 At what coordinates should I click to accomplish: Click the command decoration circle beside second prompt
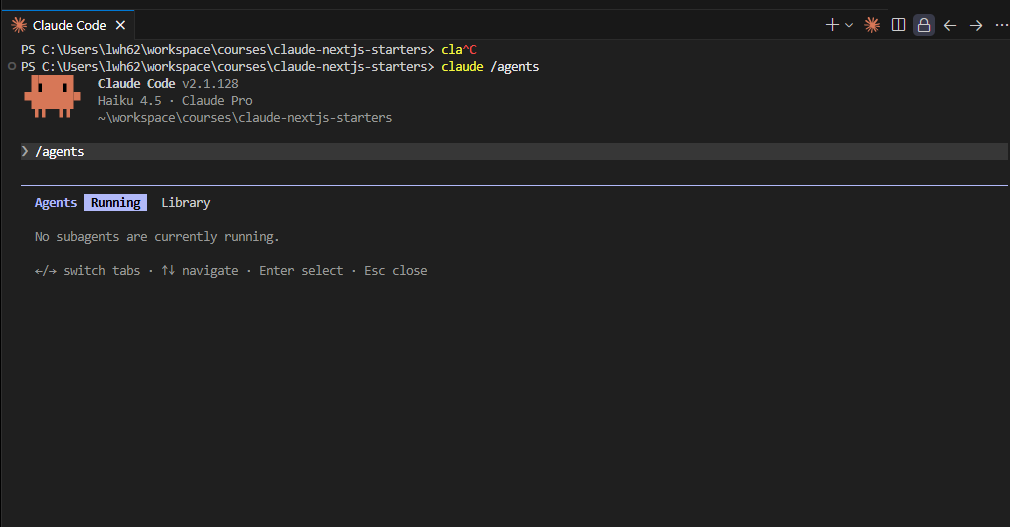pyautogui.click(x=12, y=66)
